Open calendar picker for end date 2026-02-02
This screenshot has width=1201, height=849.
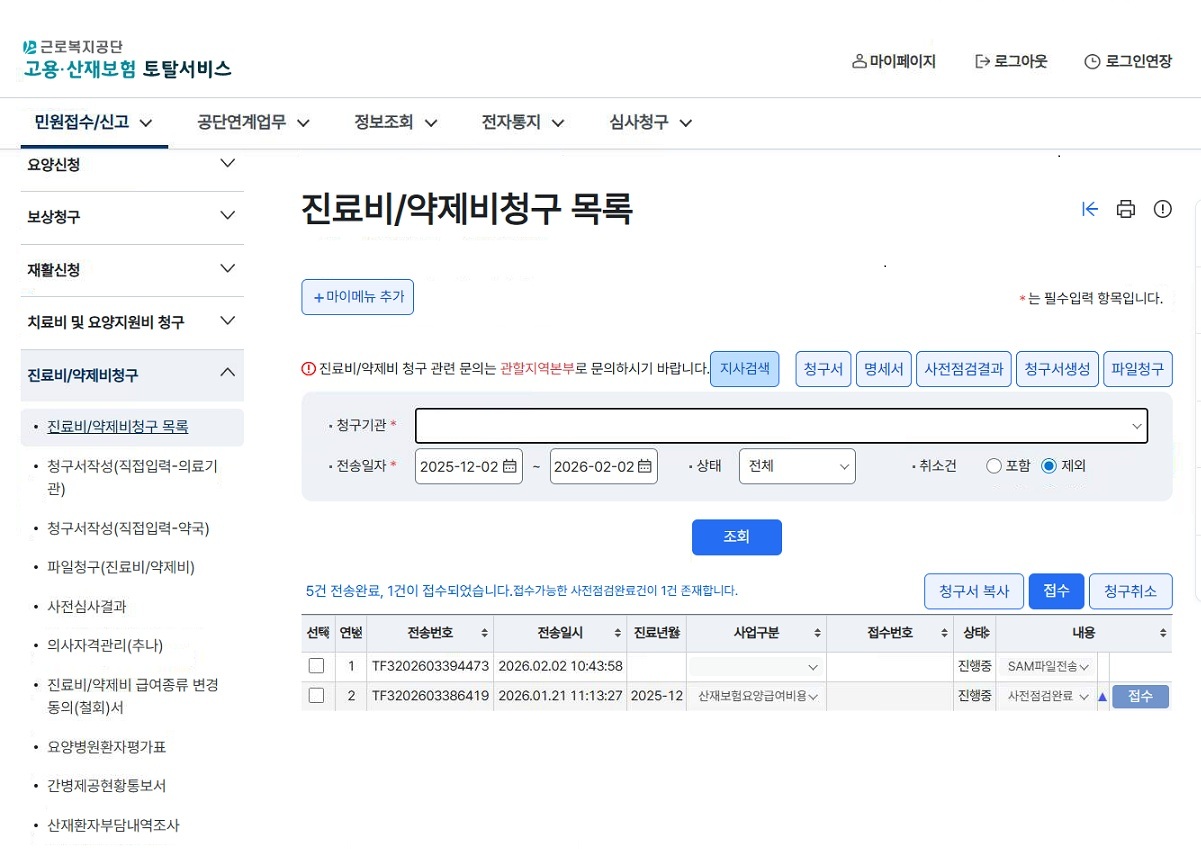[x=644, y=466]
